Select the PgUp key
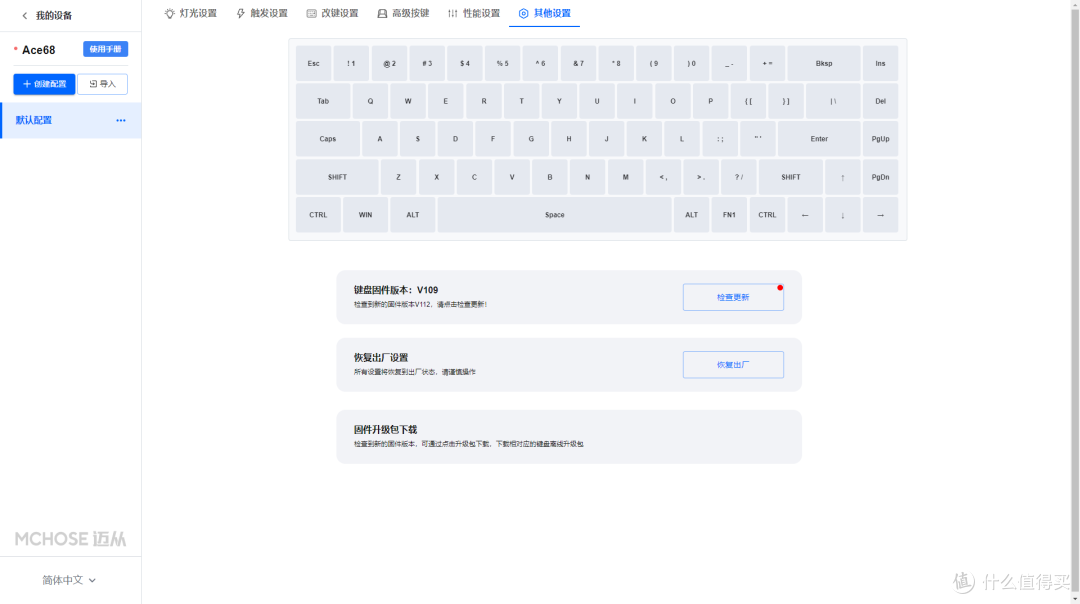1080x604 pixels. pyautogui.click(x=880, y=139)
